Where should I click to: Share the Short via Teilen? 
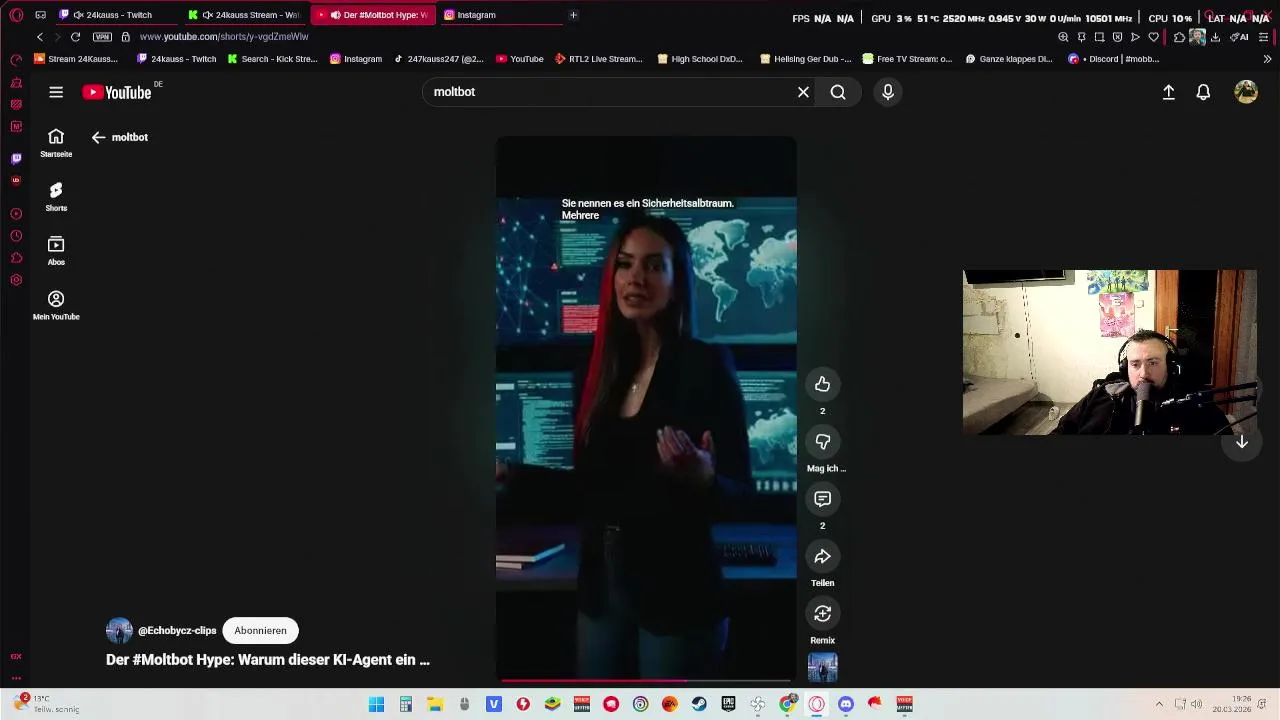tap(822, 556)
